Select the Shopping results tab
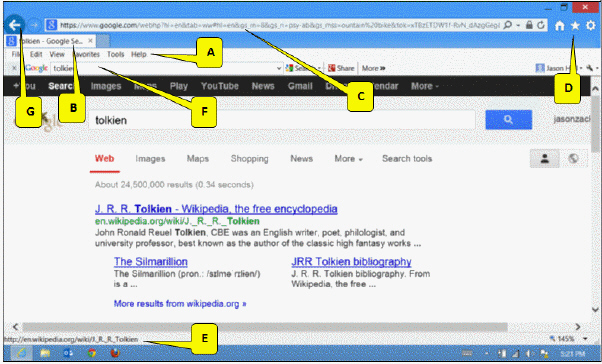Image resolution: width=602 pixels, height=364 pixels. pos(250,159)
